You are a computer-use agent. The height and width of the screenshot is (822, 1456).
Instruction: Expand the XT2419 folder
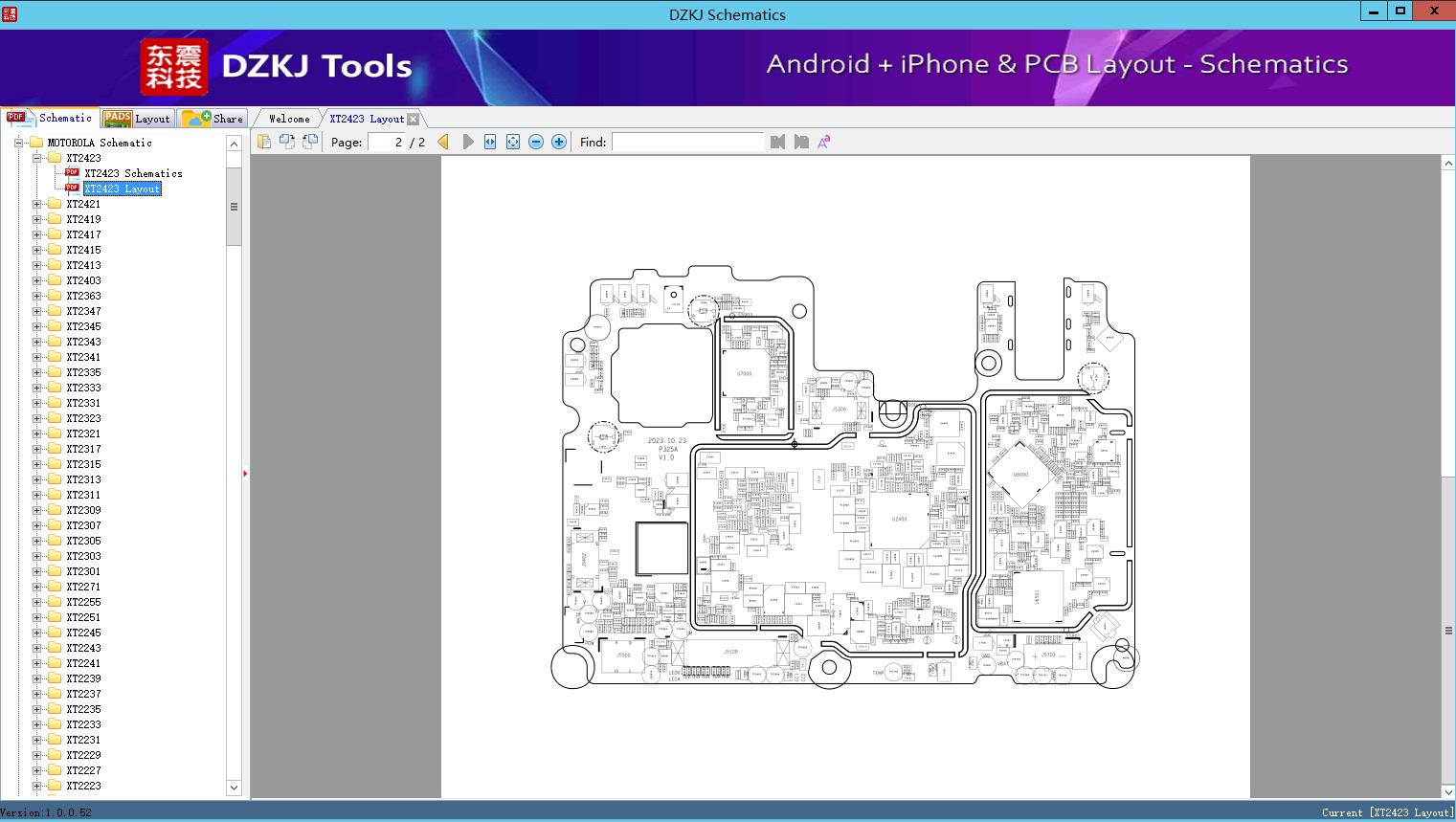[x=36, y=219]
